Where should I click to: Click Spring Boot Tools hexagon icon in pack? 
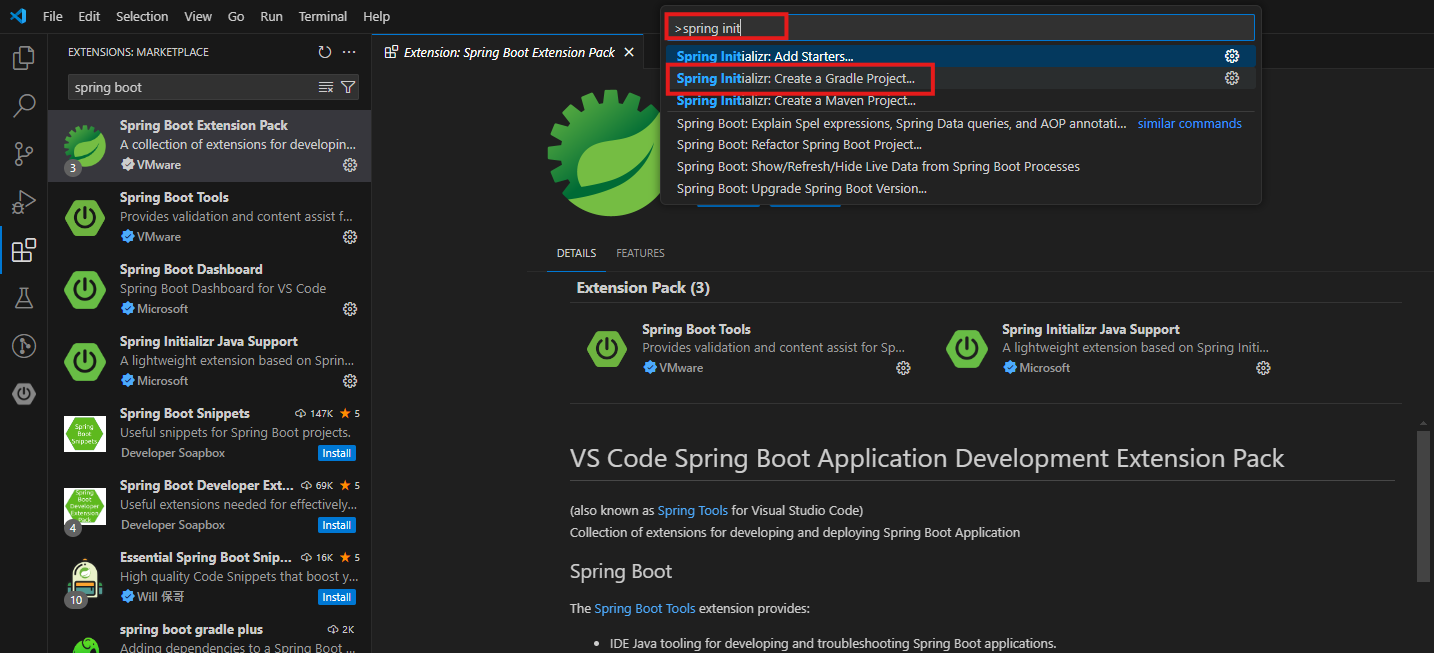(x=607, y=347)
